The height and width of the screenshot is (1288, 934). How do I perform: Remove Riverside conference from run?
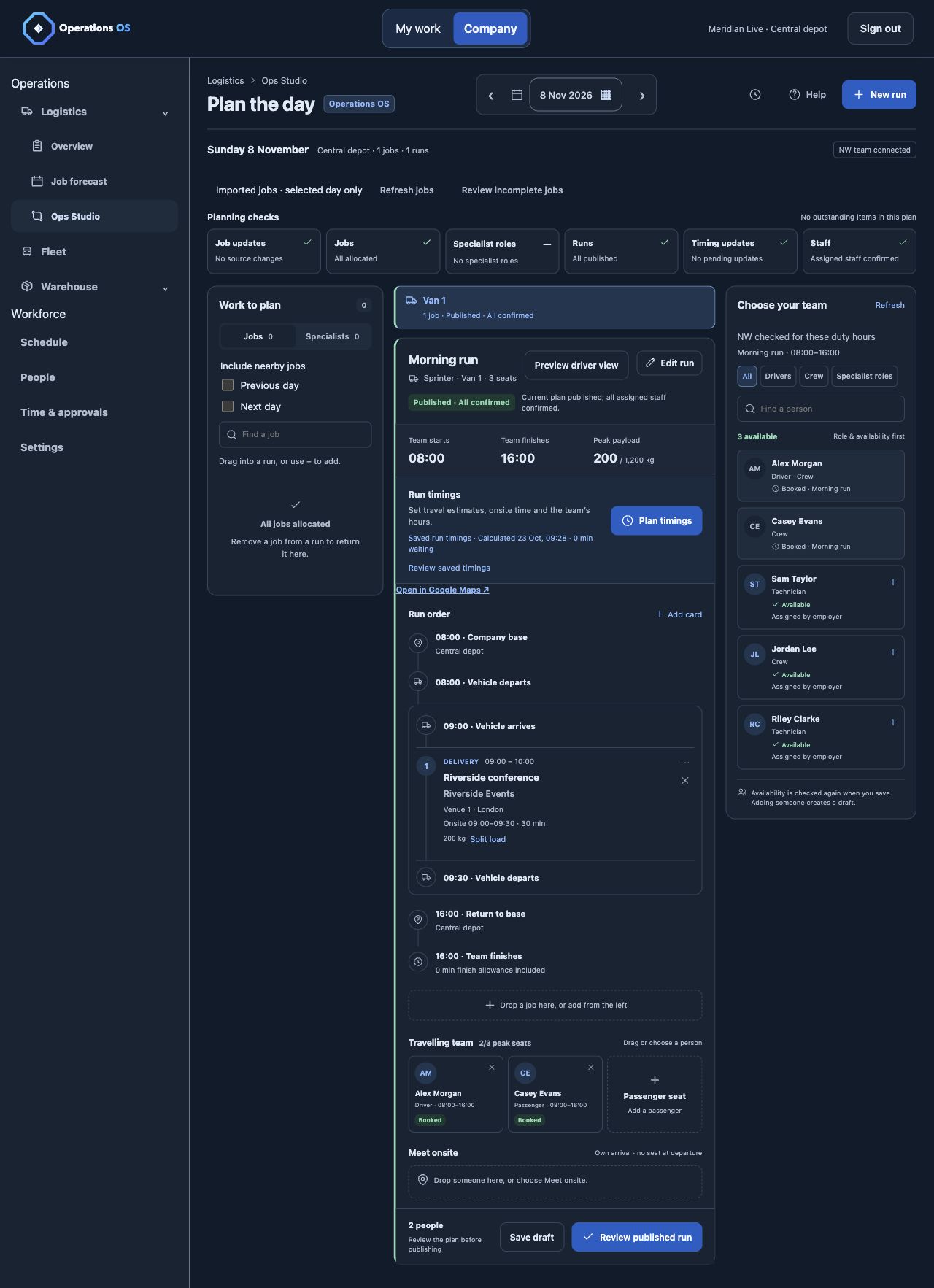pyautogui.click(x=685, y=781)
